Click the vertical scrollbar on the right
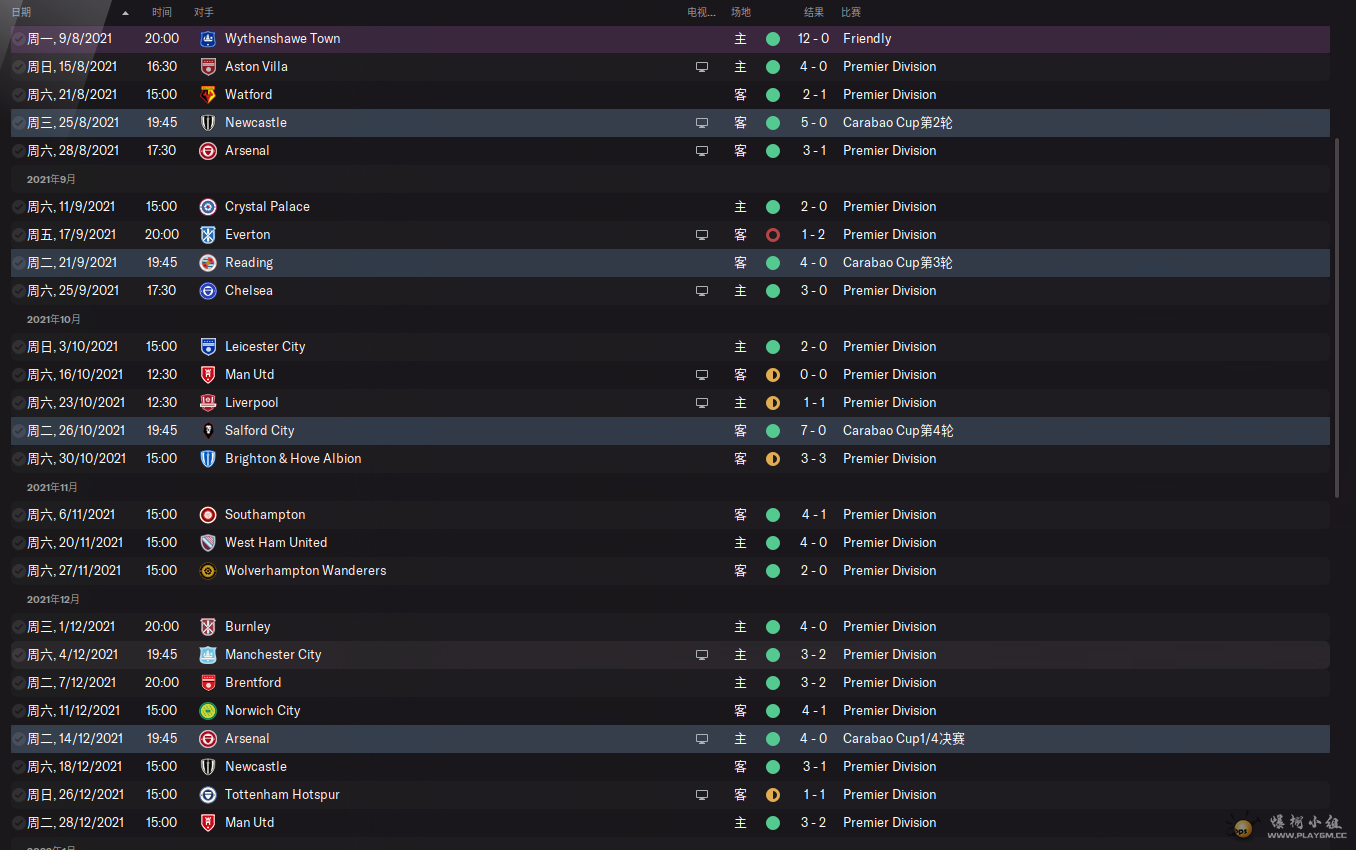This screenshot has width=1356, height=850. (x=1338, y=318)
